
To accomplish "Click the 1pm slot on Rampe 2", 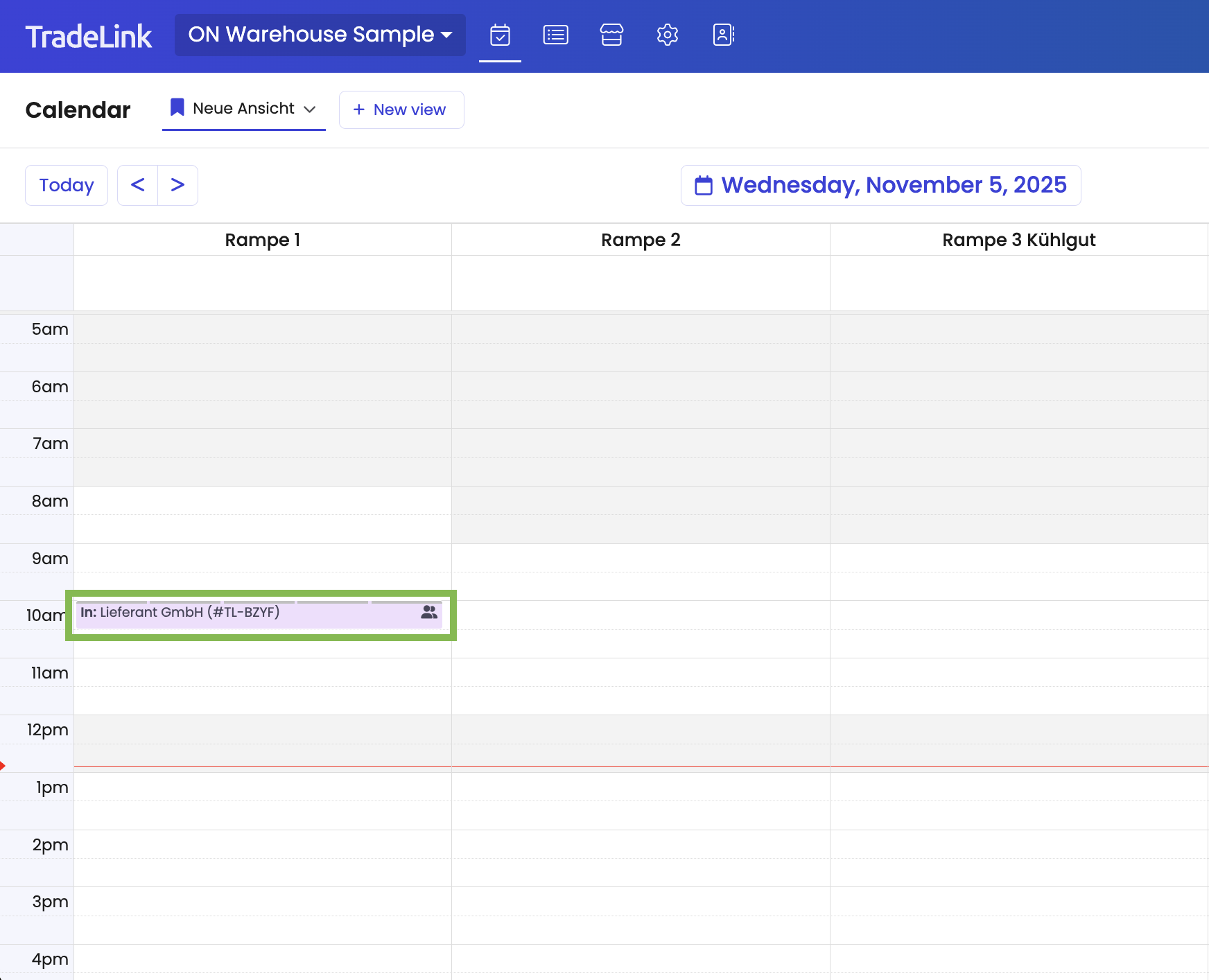I will (x=640, y=787).
